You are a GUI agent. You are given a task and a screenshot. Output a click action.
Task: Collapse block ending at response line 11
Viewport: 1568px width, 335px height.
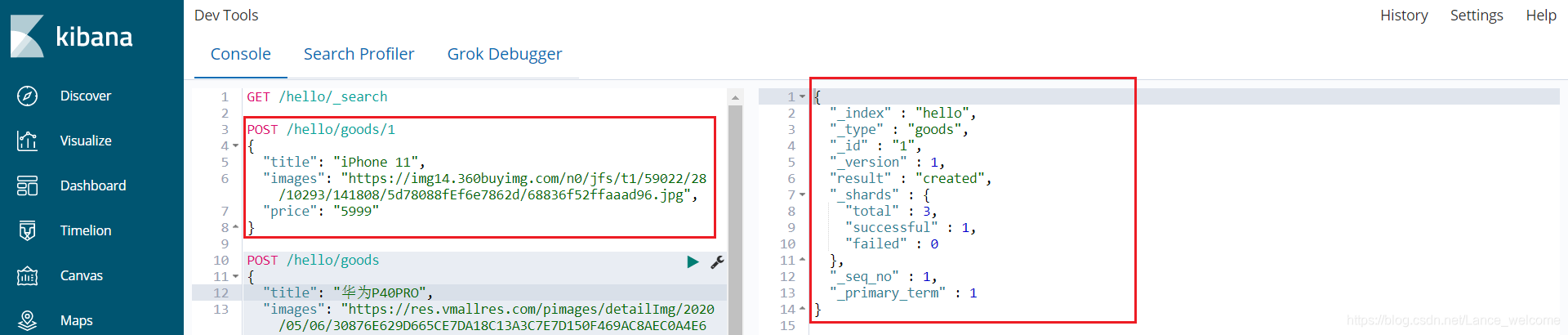coord(802,260)
